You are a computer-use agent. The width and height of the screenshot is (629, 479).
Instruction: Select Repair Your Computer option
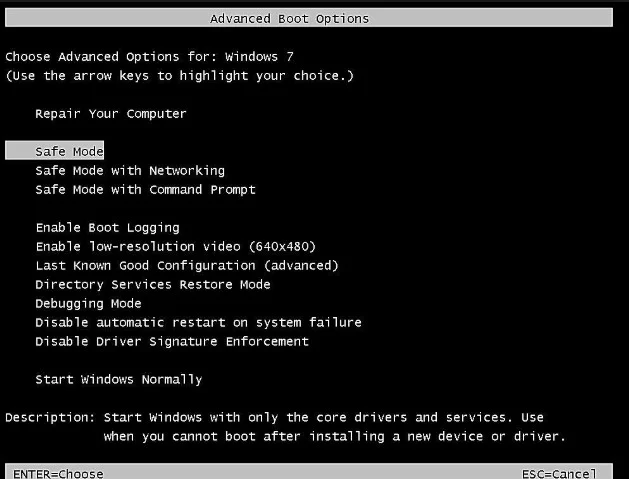[111, 114]
